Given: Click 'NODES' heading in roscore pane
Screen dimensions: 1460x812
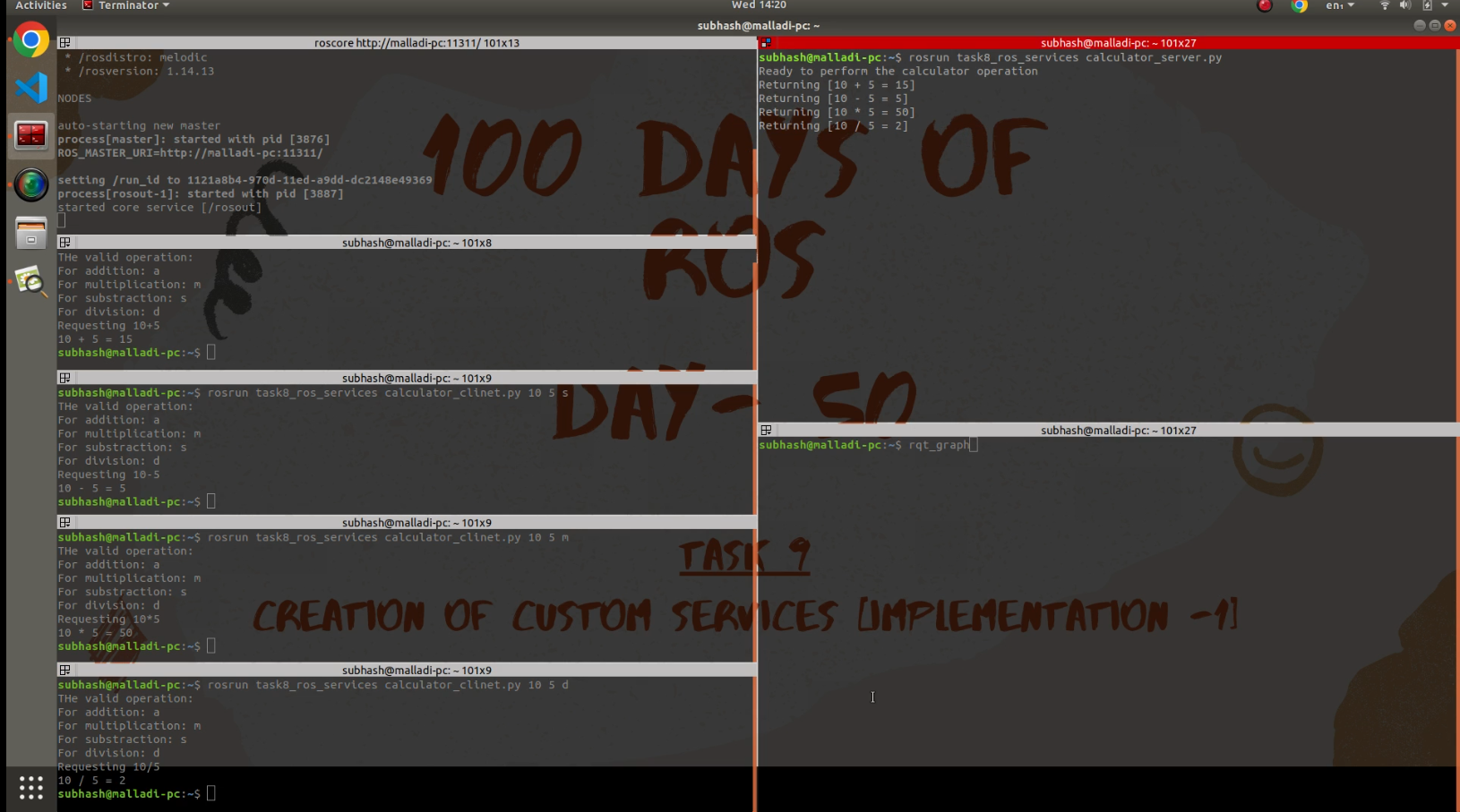Looking at the screenshot, I should pos(74,98).
